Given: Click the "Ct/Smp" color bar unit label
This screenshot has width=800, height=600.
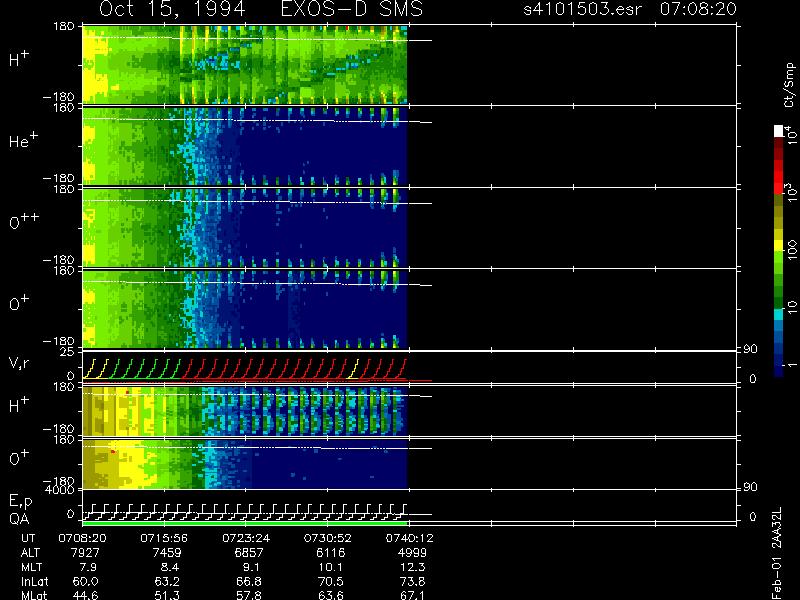Looking at the screenshot, I should [x=790, y=85].
